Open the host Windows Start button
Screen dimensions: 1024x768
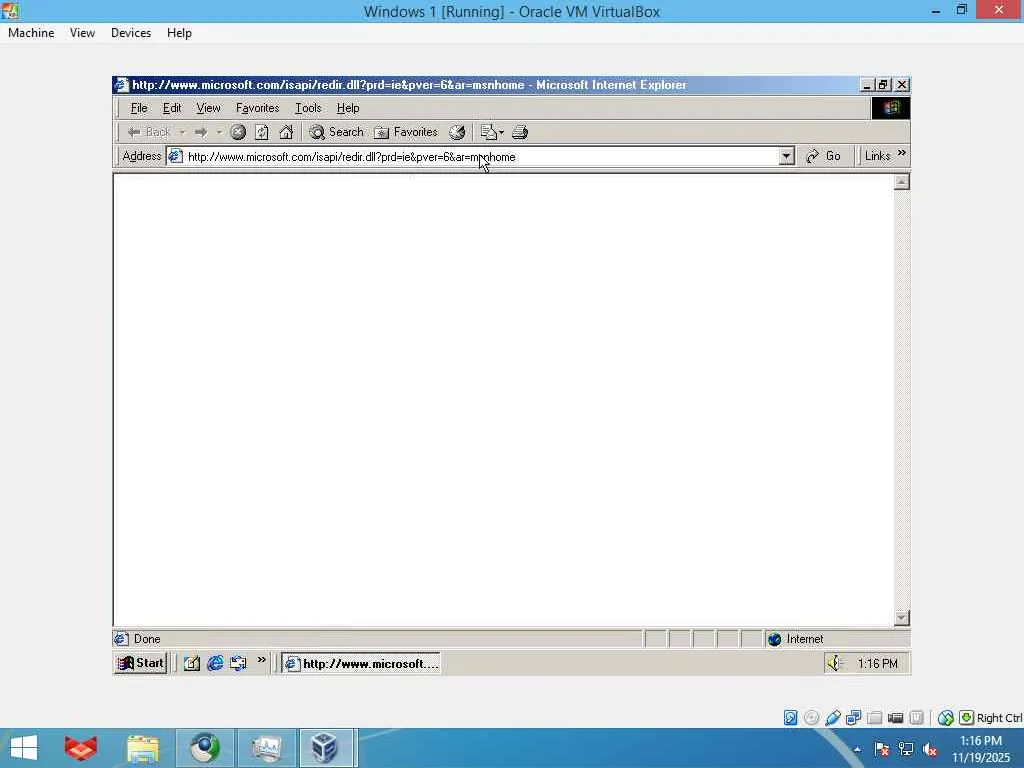tap(24, 748)
